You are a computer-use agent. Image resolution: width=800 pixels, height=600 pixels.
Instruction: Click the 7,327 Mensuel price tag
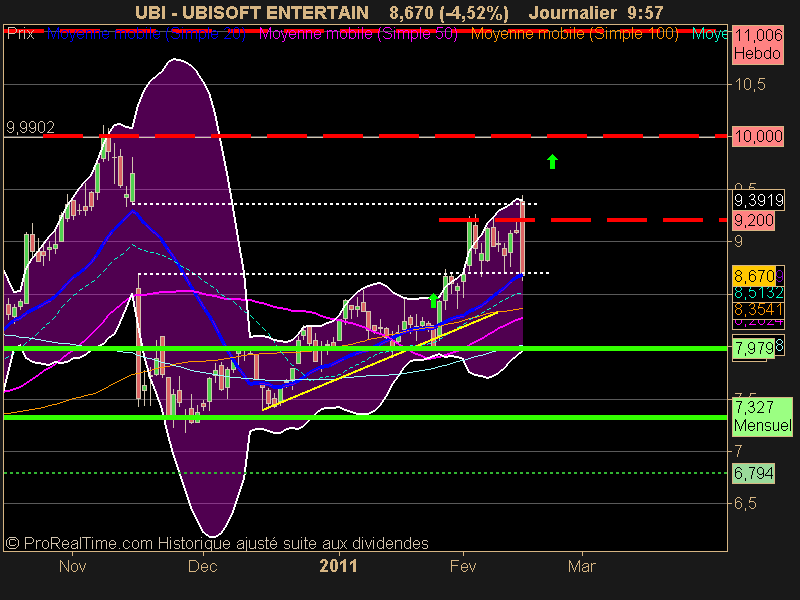pyautogui.click(x=762, y=416)
